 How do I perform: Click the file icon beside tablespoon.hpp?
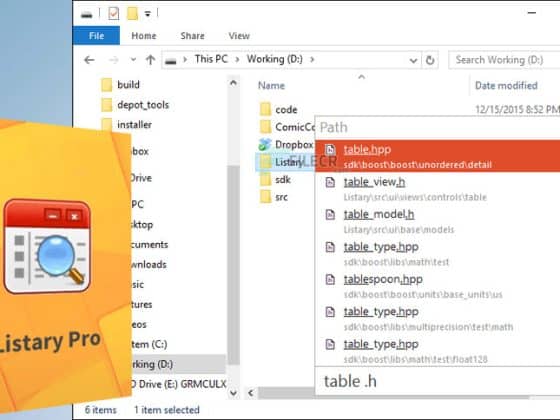click(x=330, y=279)
